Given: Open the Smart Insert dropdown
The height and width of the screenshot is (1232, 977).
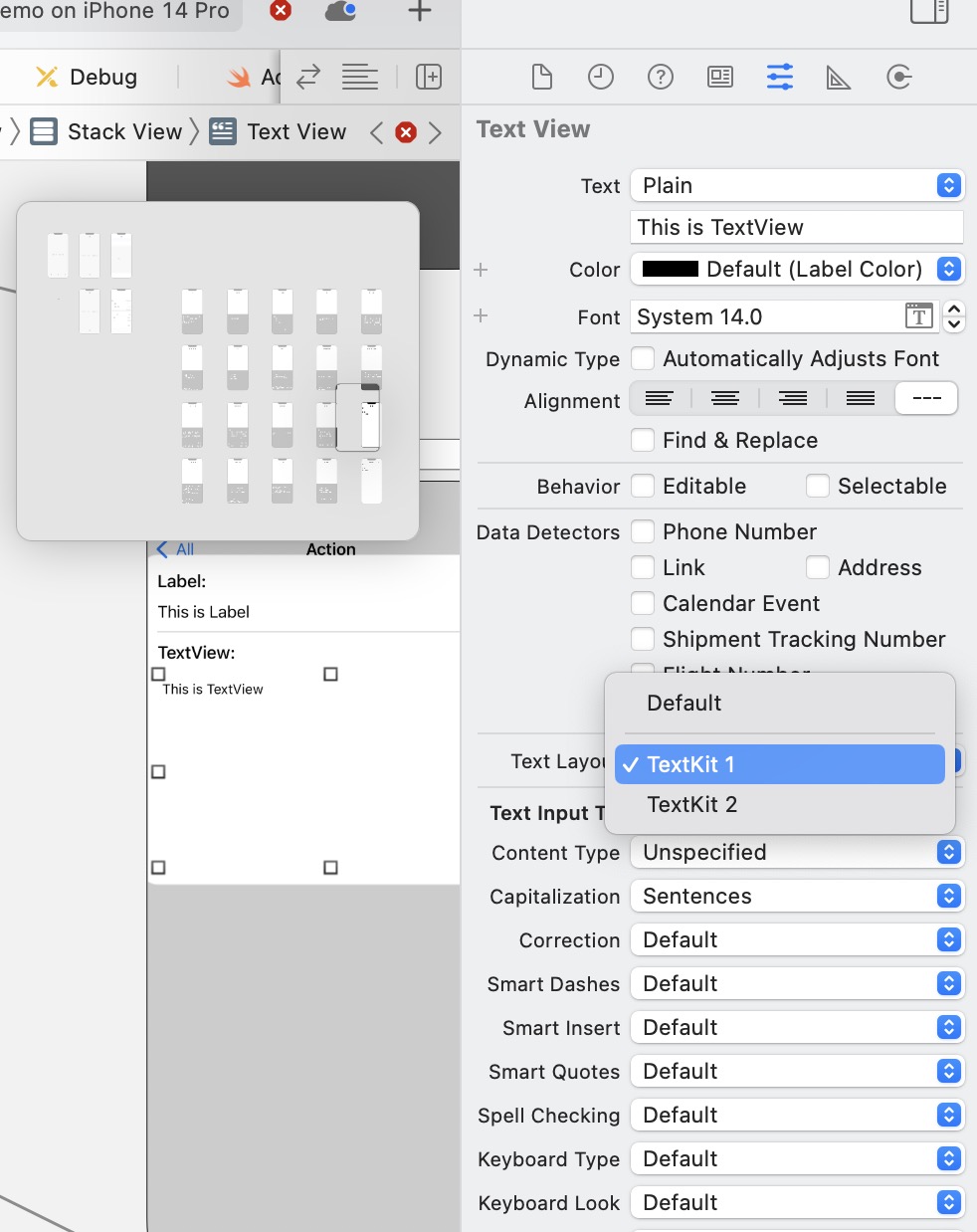Looking at the screenshot, I should pos(797,1027).
